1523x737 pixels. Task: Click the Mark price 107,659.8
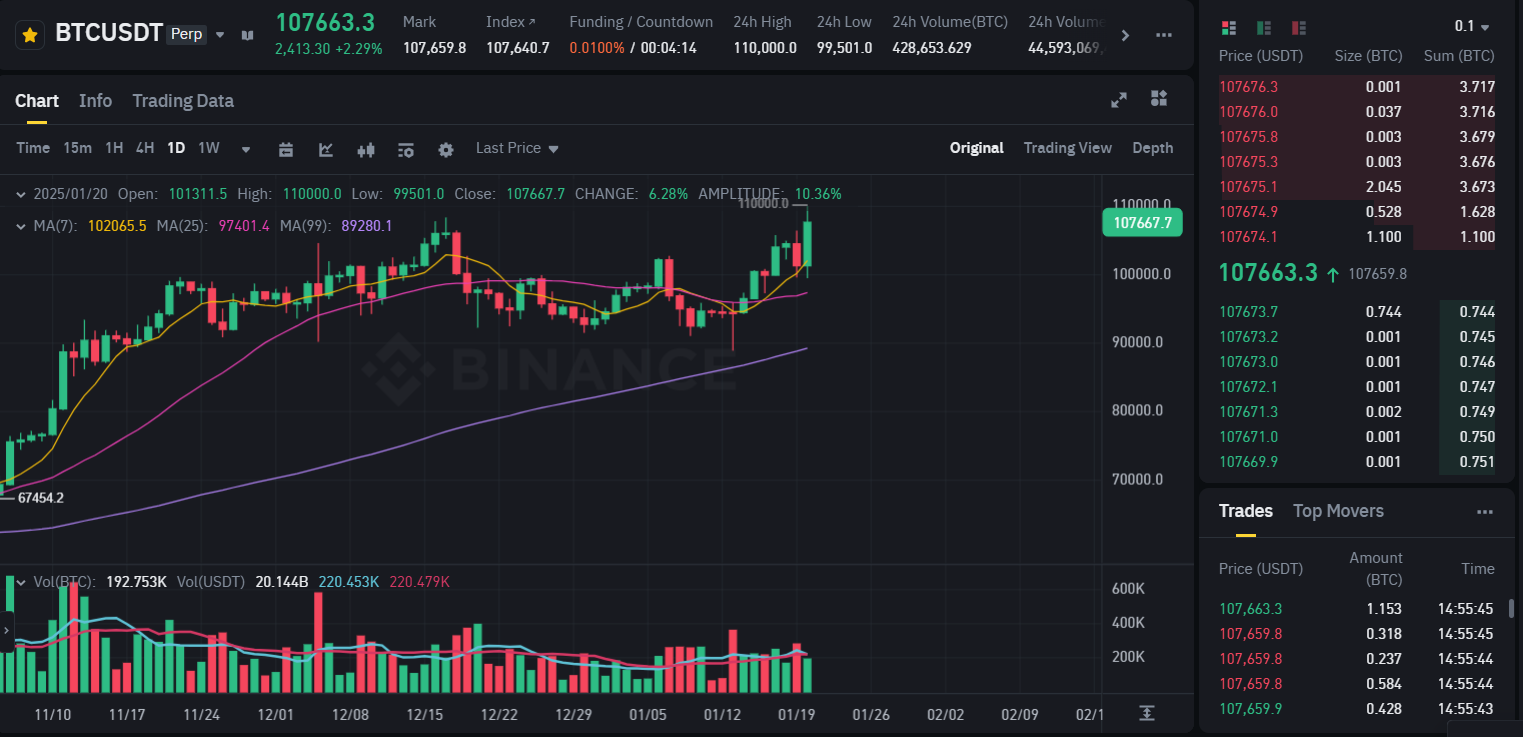tap(434, 48)
